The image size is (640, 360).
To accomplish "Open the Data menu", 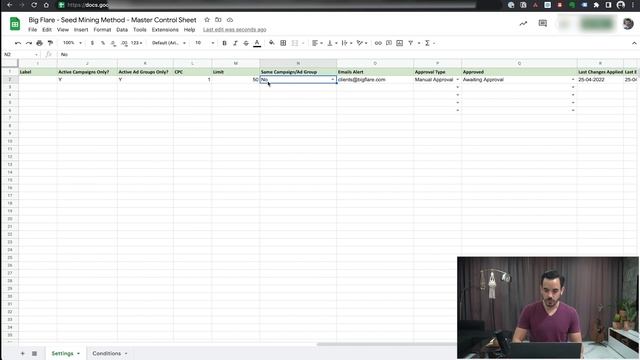I will coord(122,30).
